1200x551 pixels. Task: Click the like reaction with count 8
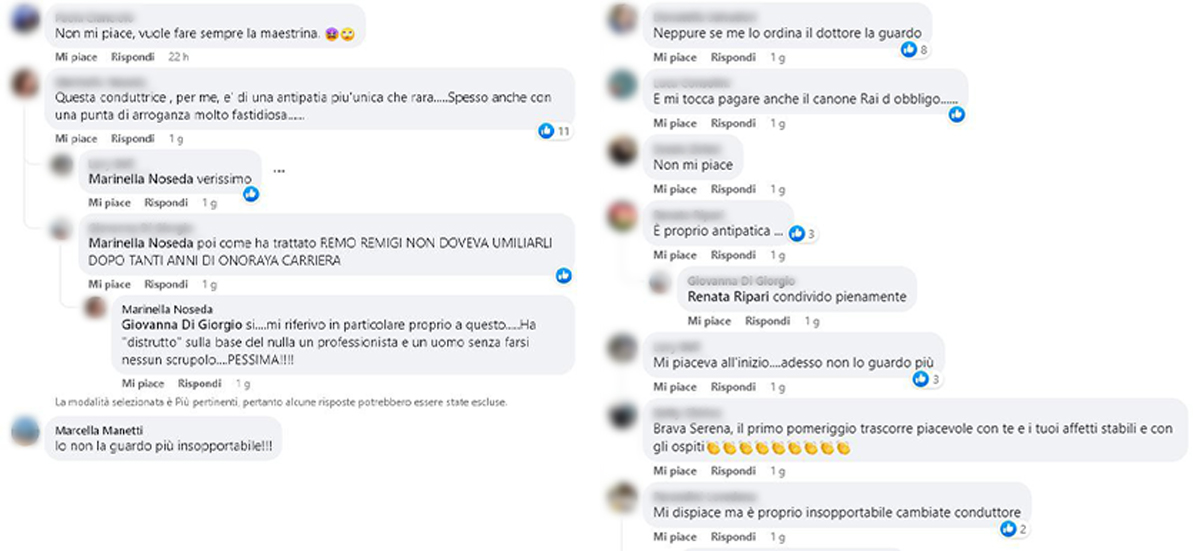[915, 49]
